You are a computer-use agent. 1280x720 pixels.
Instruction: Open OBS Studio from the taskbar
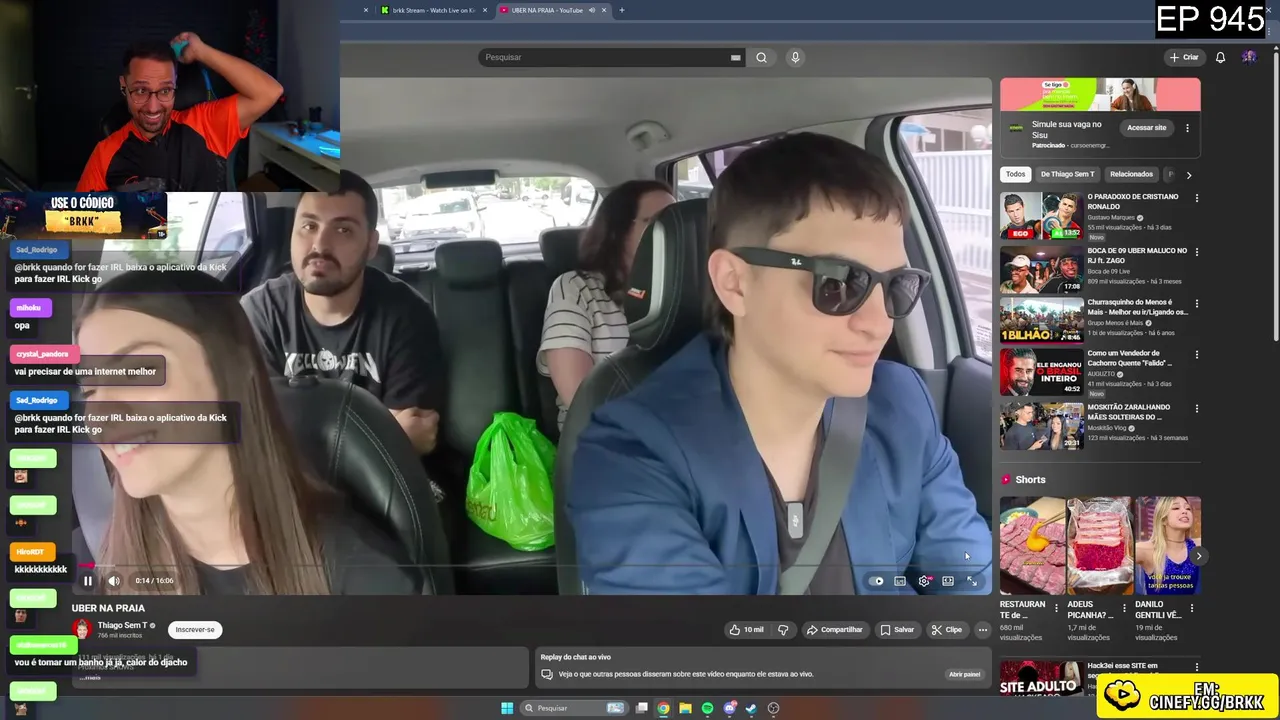pyautogui.click(x=773, y=708)
